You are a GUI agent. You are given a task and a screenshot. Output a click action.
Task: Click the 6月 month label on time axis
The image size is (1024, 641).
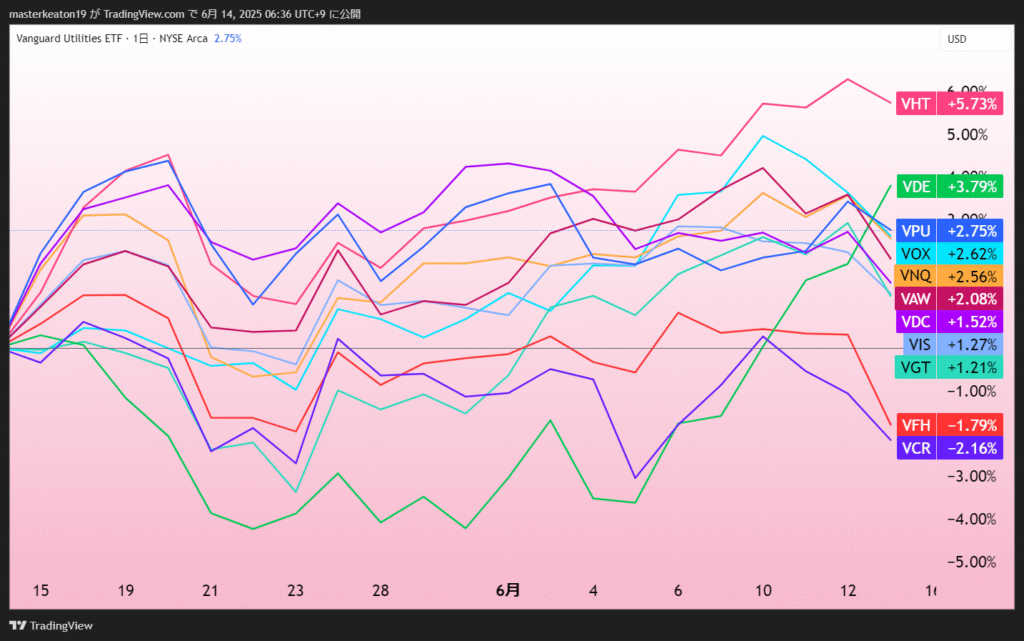click(508, 591)
